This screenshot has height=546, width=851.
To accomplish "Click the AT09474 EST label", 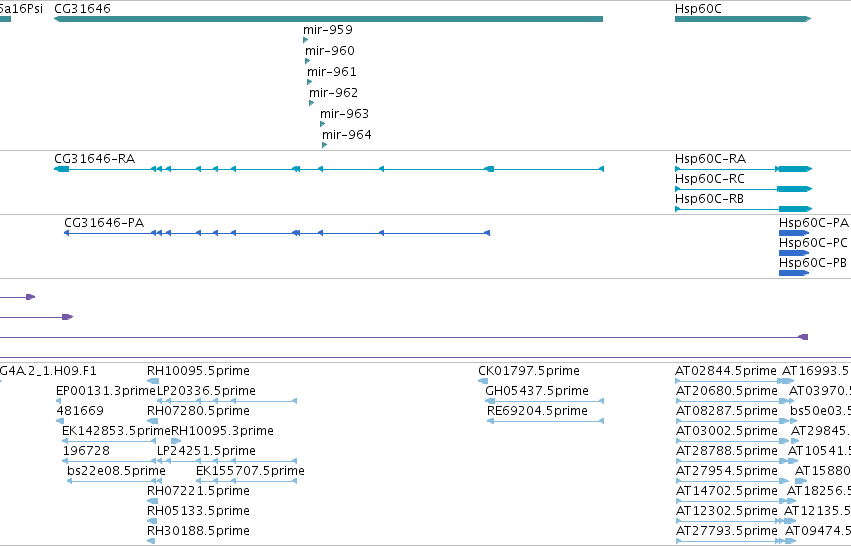I will [818, 531].
